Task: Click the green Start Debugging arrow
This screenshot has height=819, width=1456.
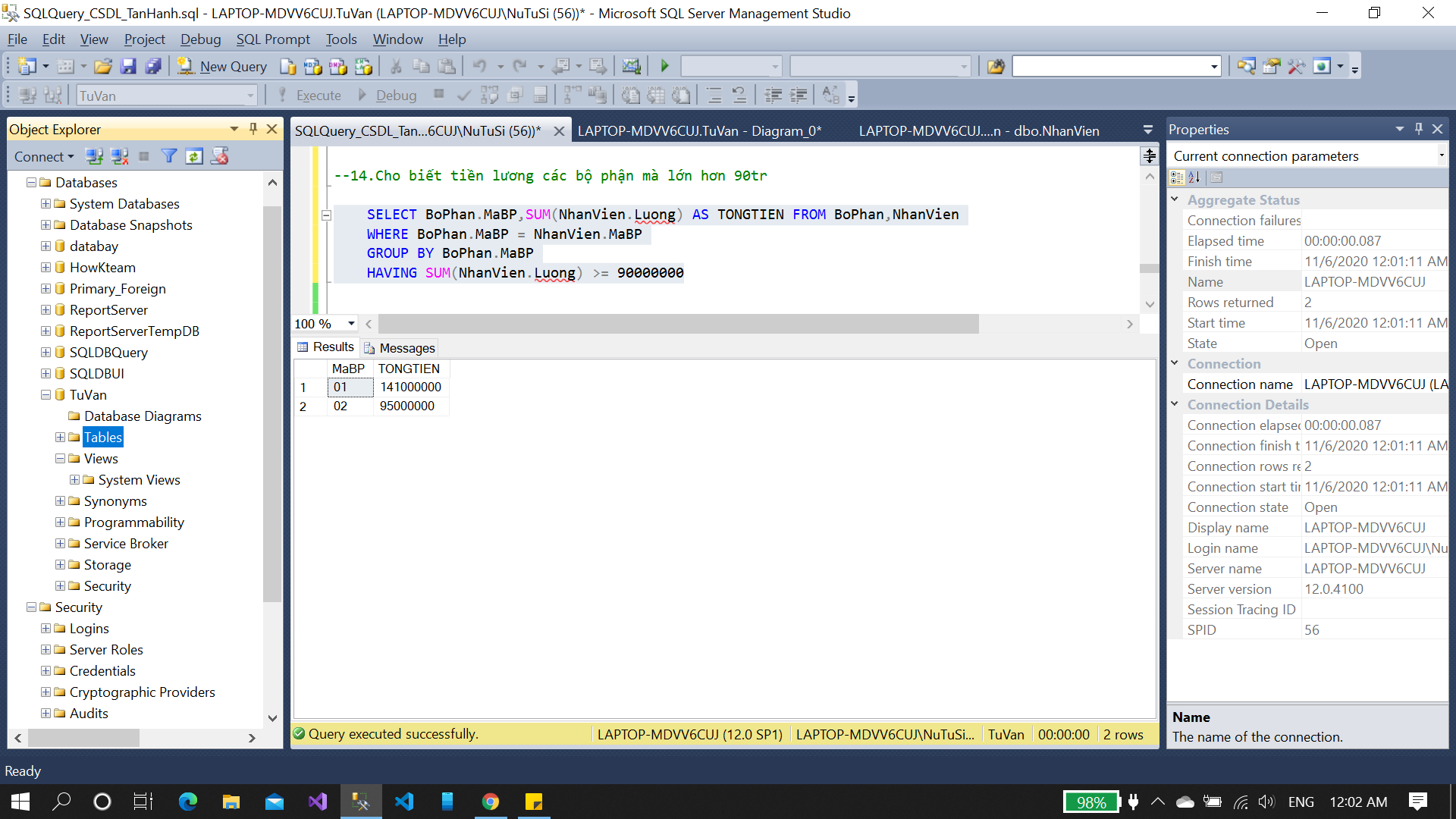Action: [665, 67]
